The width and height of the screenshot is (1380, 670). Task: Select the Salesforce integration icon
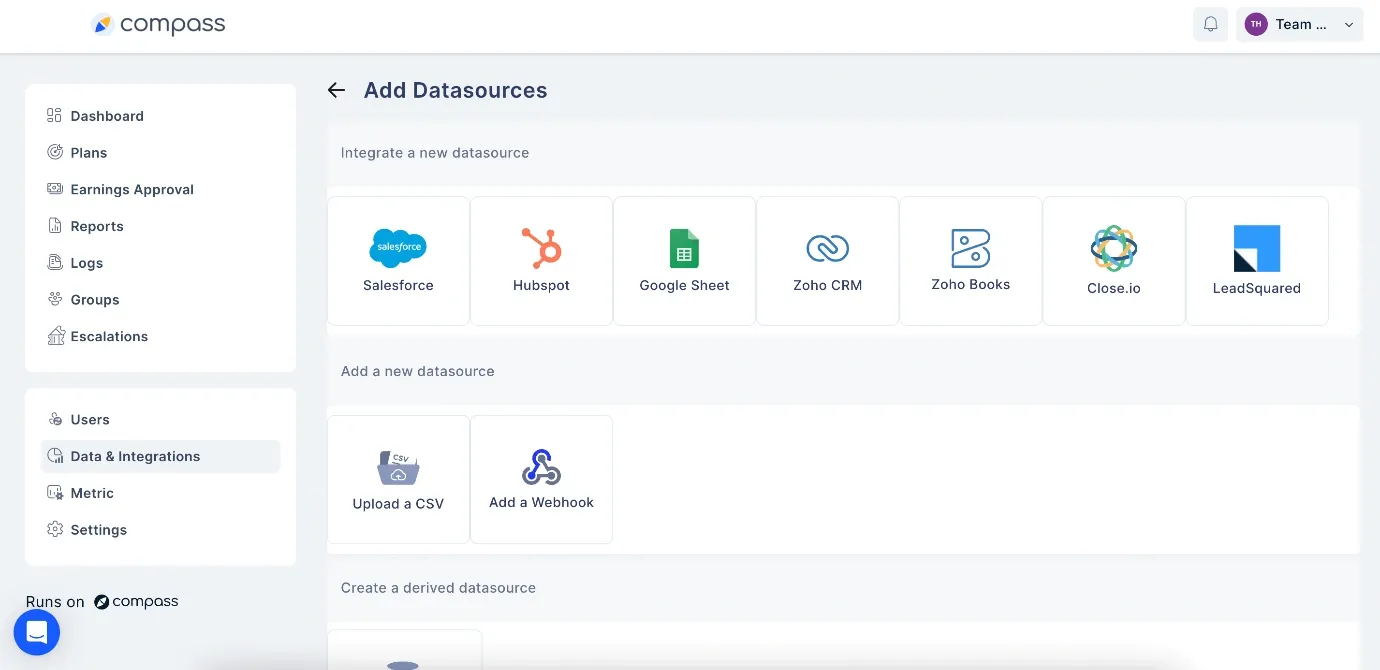pos(398,248)
